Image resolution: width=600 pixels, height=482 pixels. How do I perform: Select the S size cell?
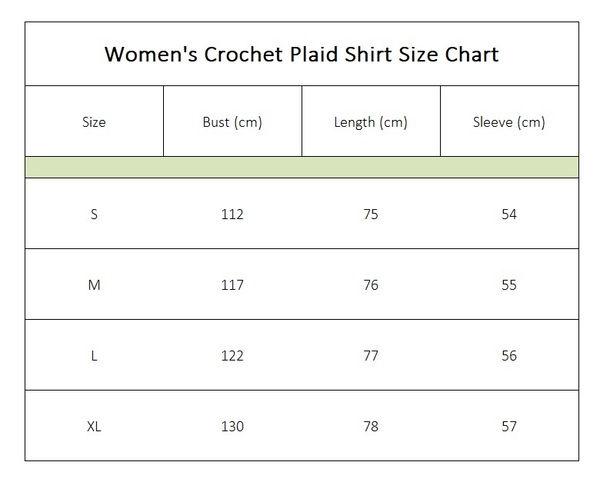click(x=94, y=214)
